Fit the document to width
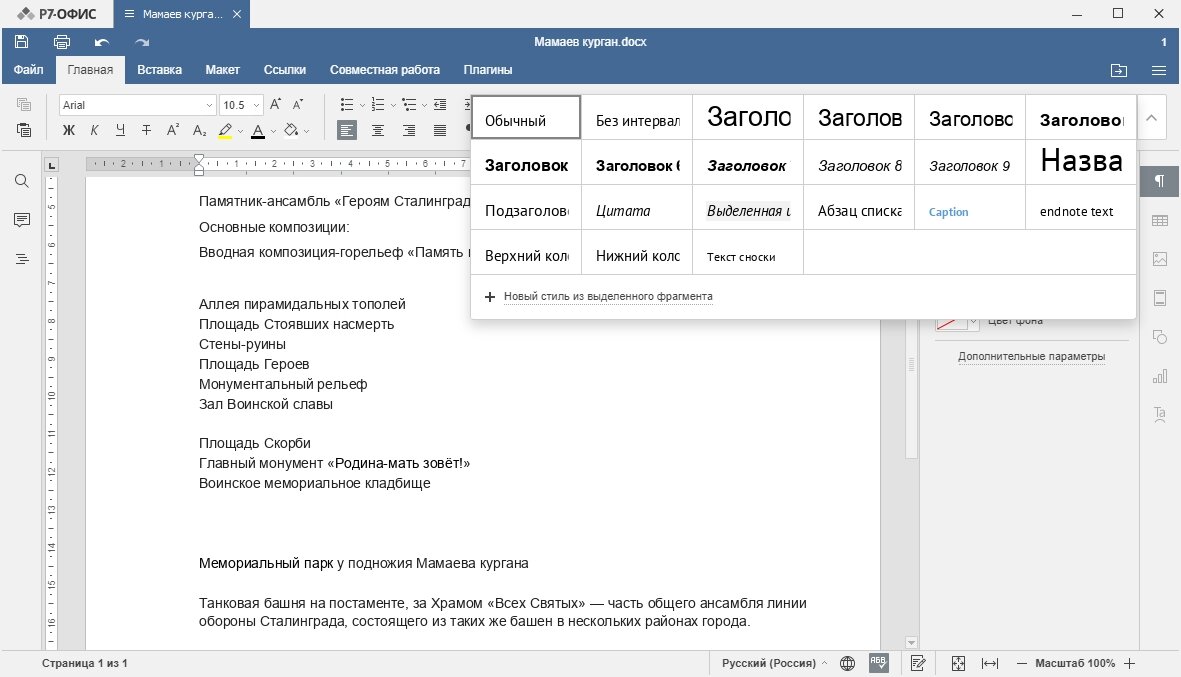This screenshot has height=677, width=1181. 990,663
